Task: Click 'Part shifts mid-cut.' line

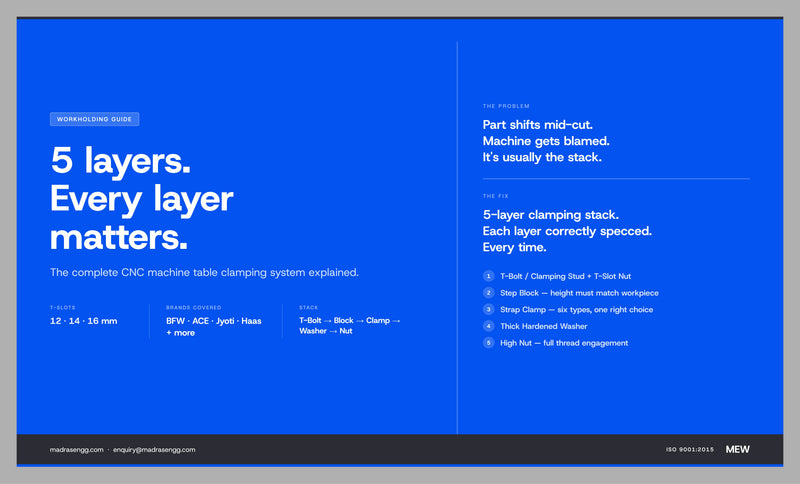Action: (x=538, y=125)
